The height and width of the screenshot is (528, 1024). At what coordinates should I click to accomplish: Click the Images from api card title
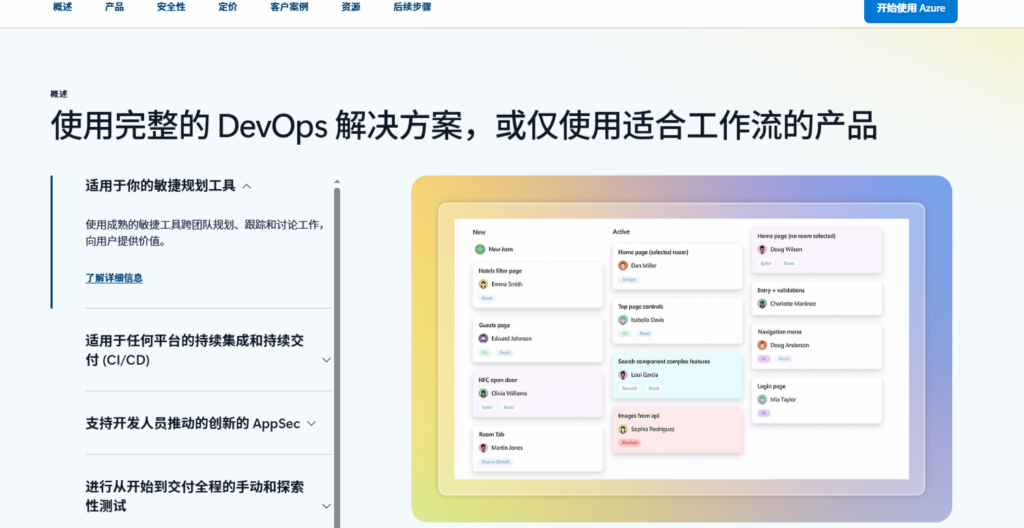[x=639, y=416]
